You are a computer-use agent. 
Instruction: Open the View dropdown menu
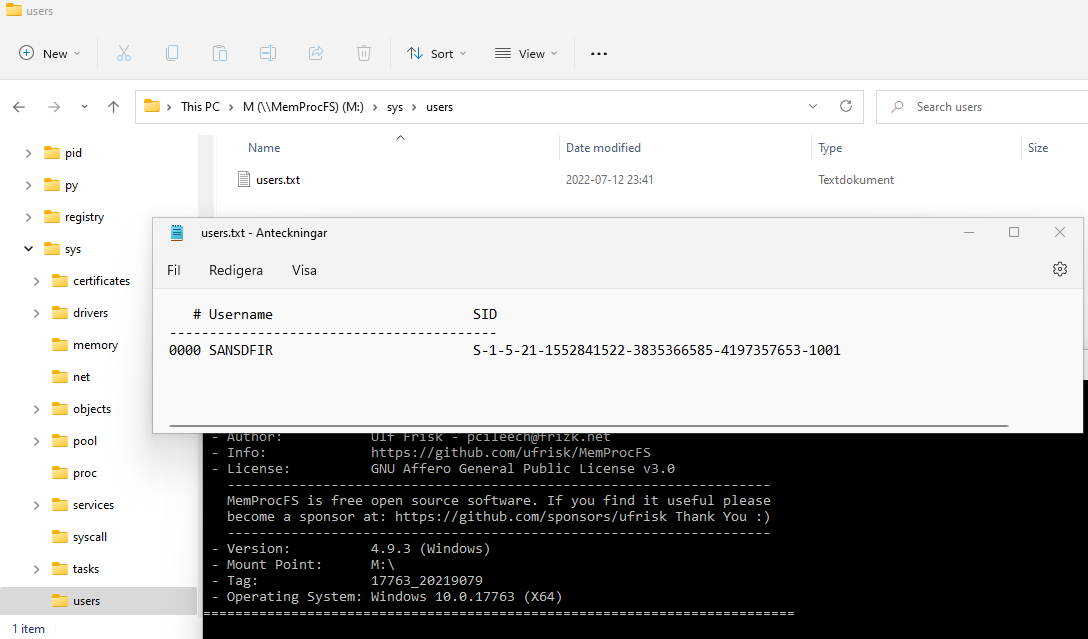pos(526,54)
